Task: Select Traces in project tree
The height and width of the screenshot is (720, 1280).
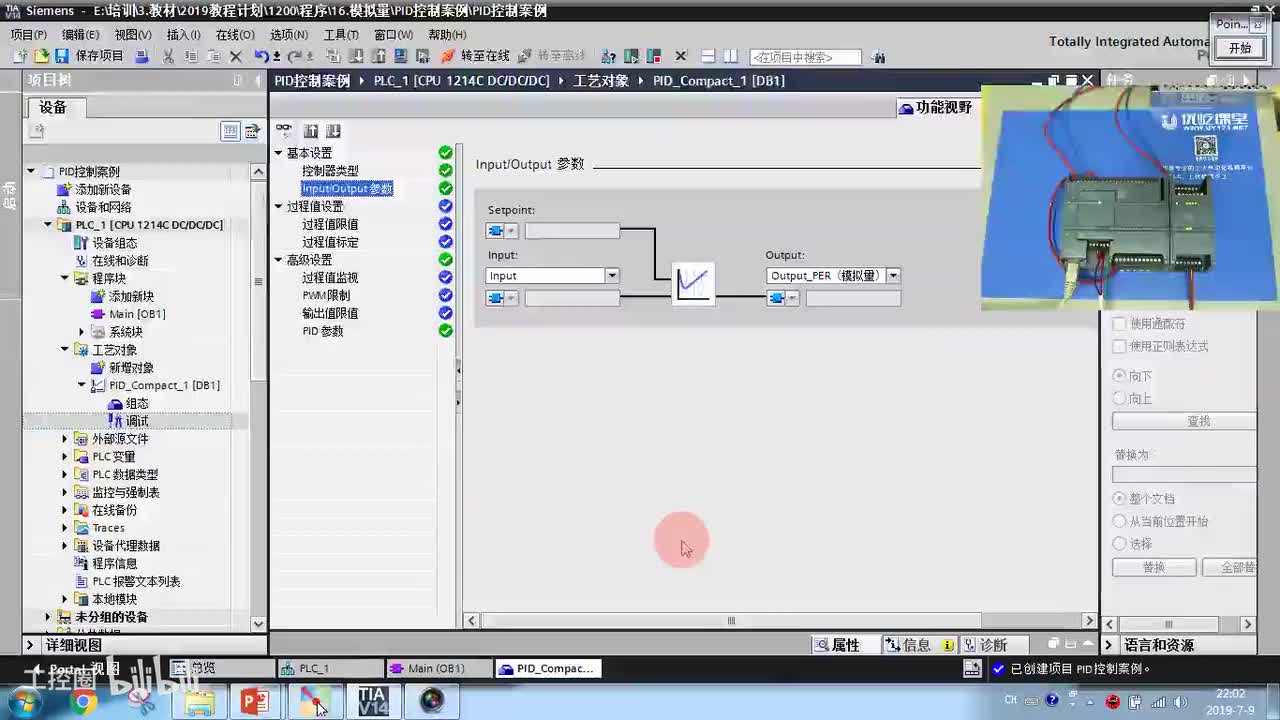Action: (108, 528)
